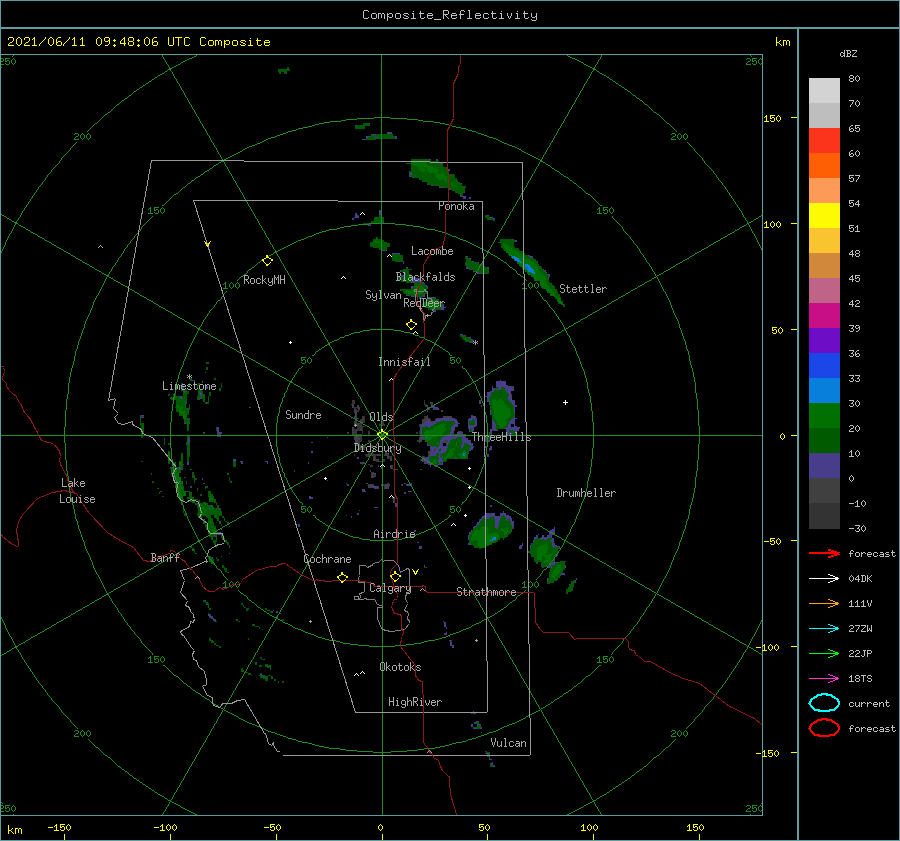The image size is (900, 841).
Task: Click the HighRiver town label
Action: (x=415, y=702)
